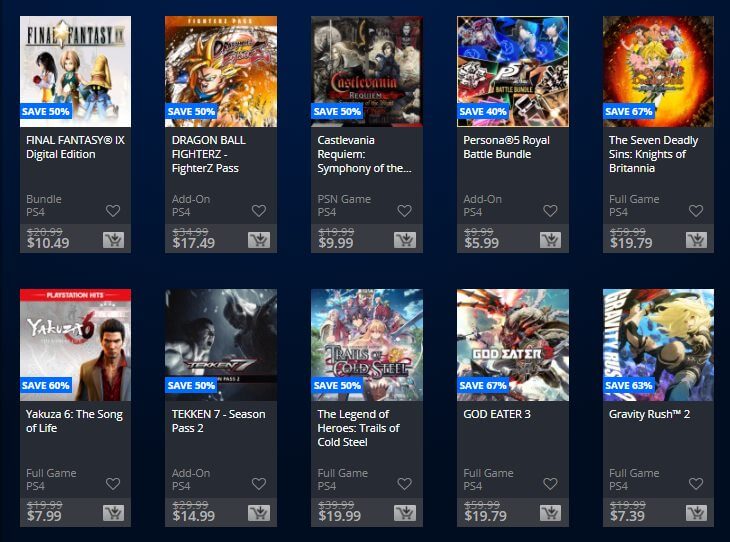730x542 pixels.
Task: Toggle wishlist heart for Castlevania Requiem
Action: pos(405,211)
